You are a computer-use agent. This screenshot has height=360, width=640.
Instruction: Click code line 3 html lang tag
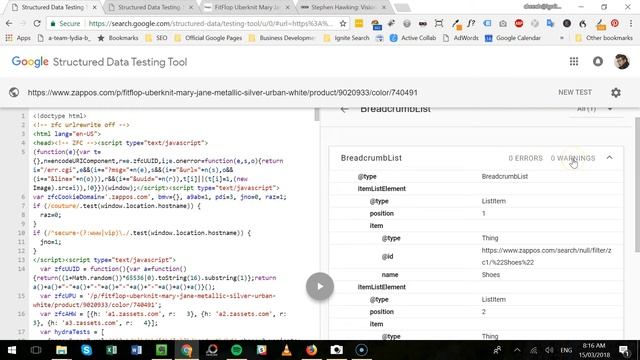(67, 134)
